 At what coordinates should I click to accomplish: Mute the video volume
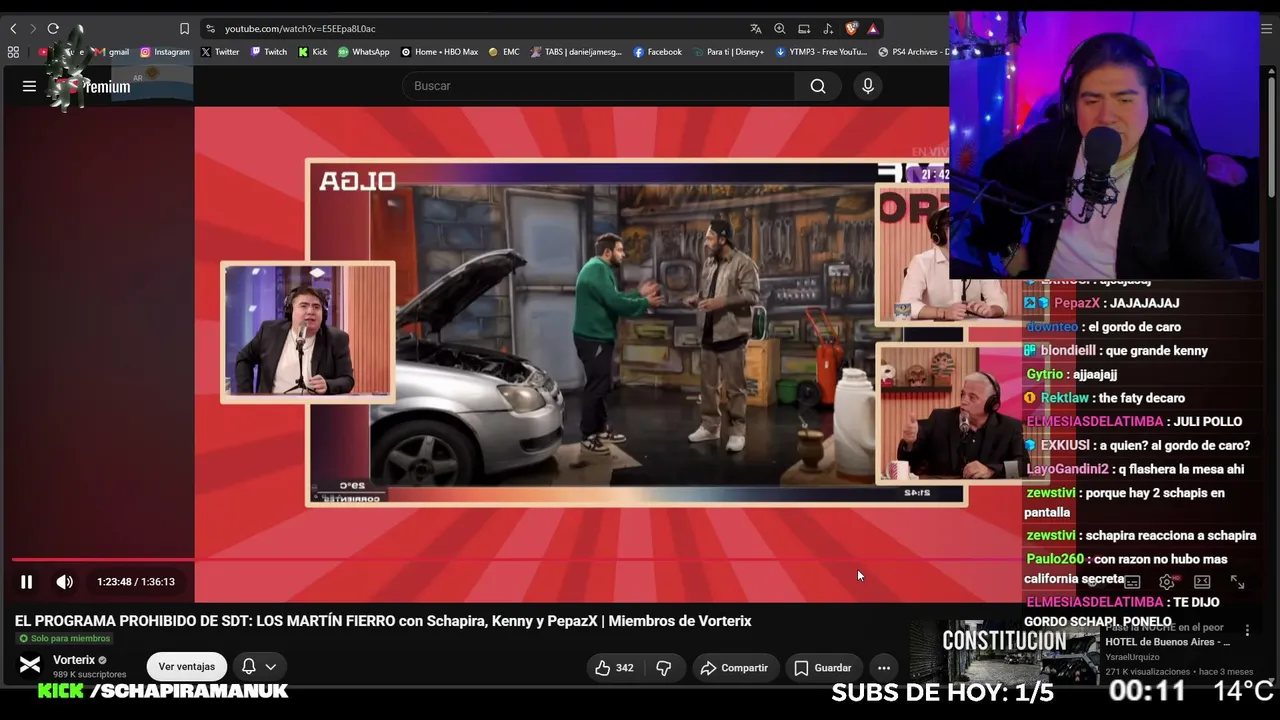point(64,582)
